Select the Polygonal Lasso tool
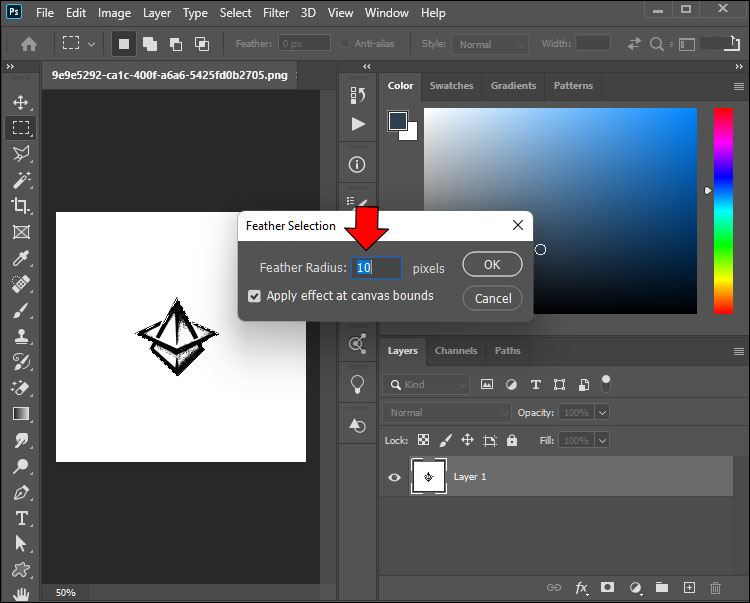This screenshot has height=603, width=750. point(21,153)
